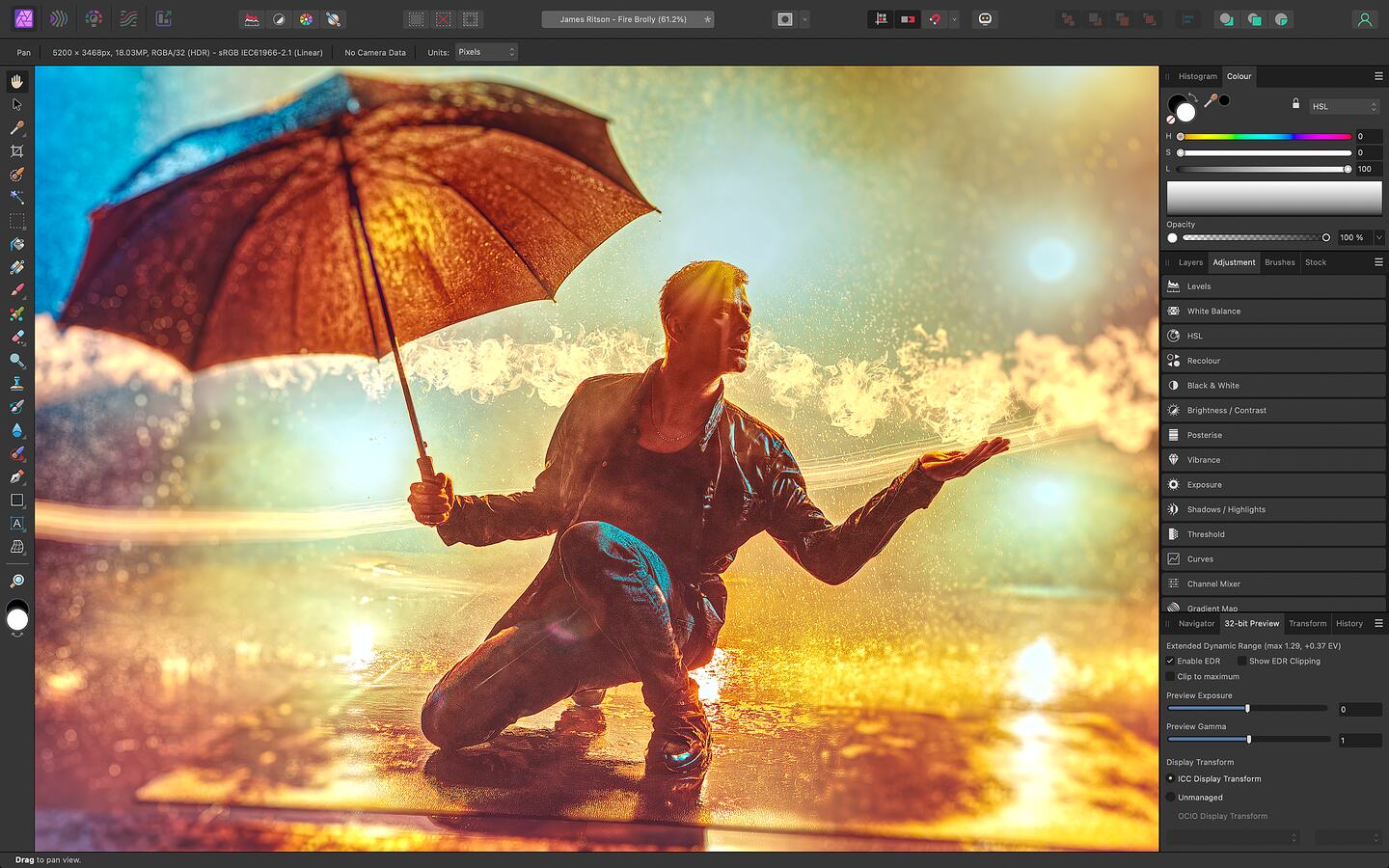Select the Flood Select wand tool

[16, 198]
